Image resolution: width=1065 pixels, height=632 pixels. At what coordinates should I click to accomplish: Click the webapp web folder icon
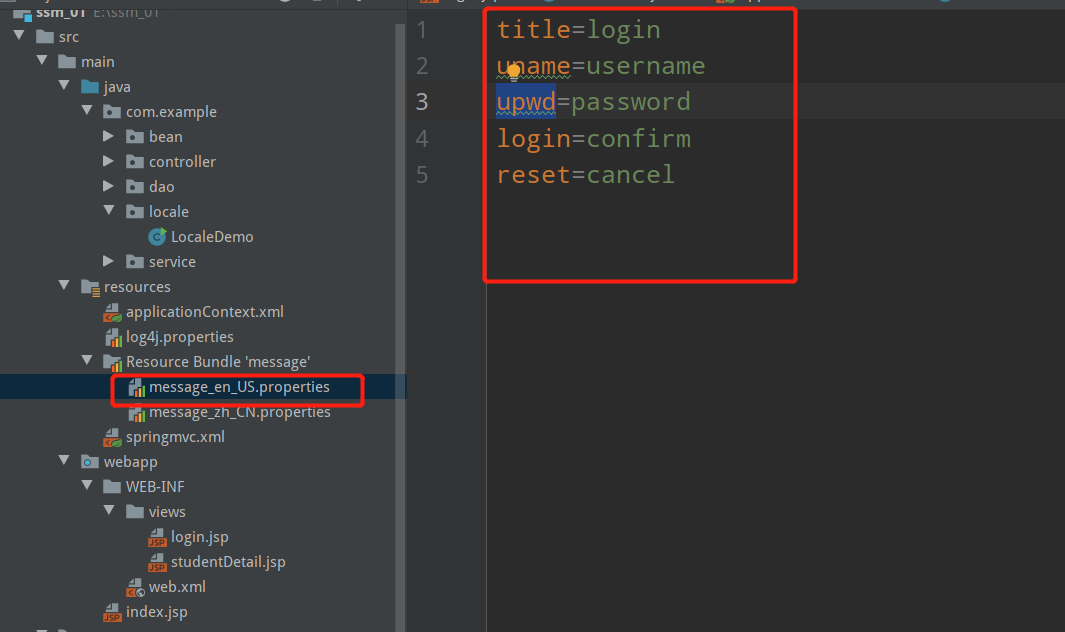pos(90,462)
